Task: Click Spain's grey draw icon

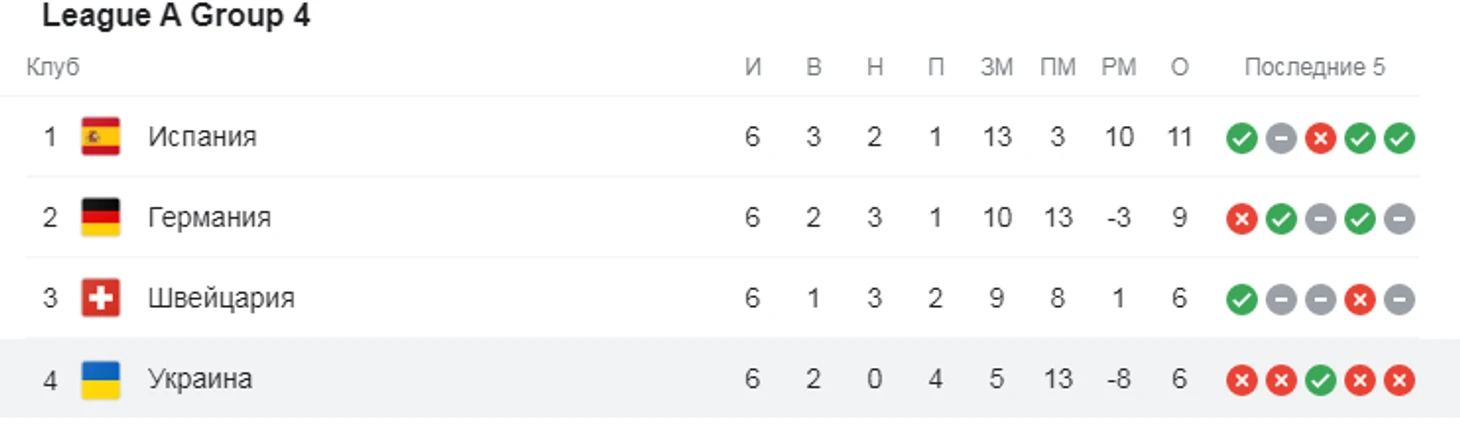Action: point(1281,138)
